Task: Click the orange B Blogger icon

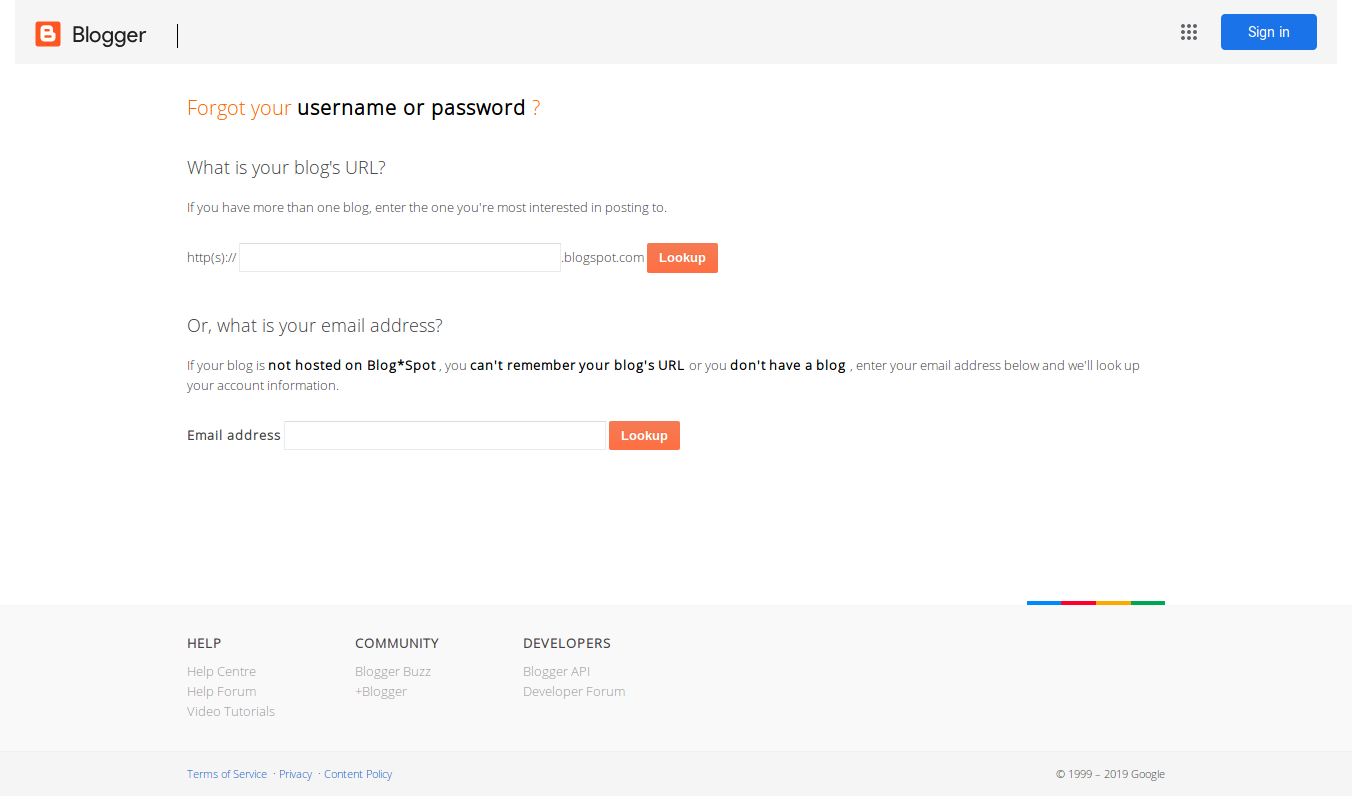Action: tap(47, 33)
